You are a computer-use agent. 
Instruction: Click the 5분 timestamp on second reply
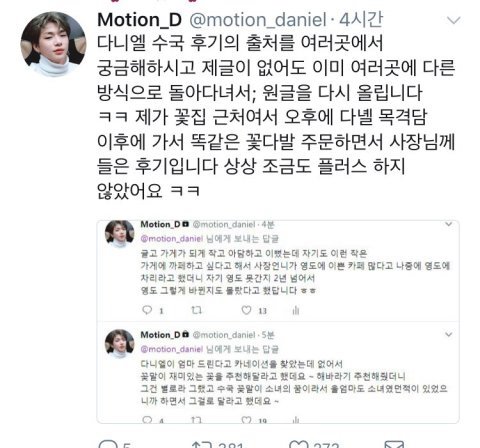click(268, 335)
